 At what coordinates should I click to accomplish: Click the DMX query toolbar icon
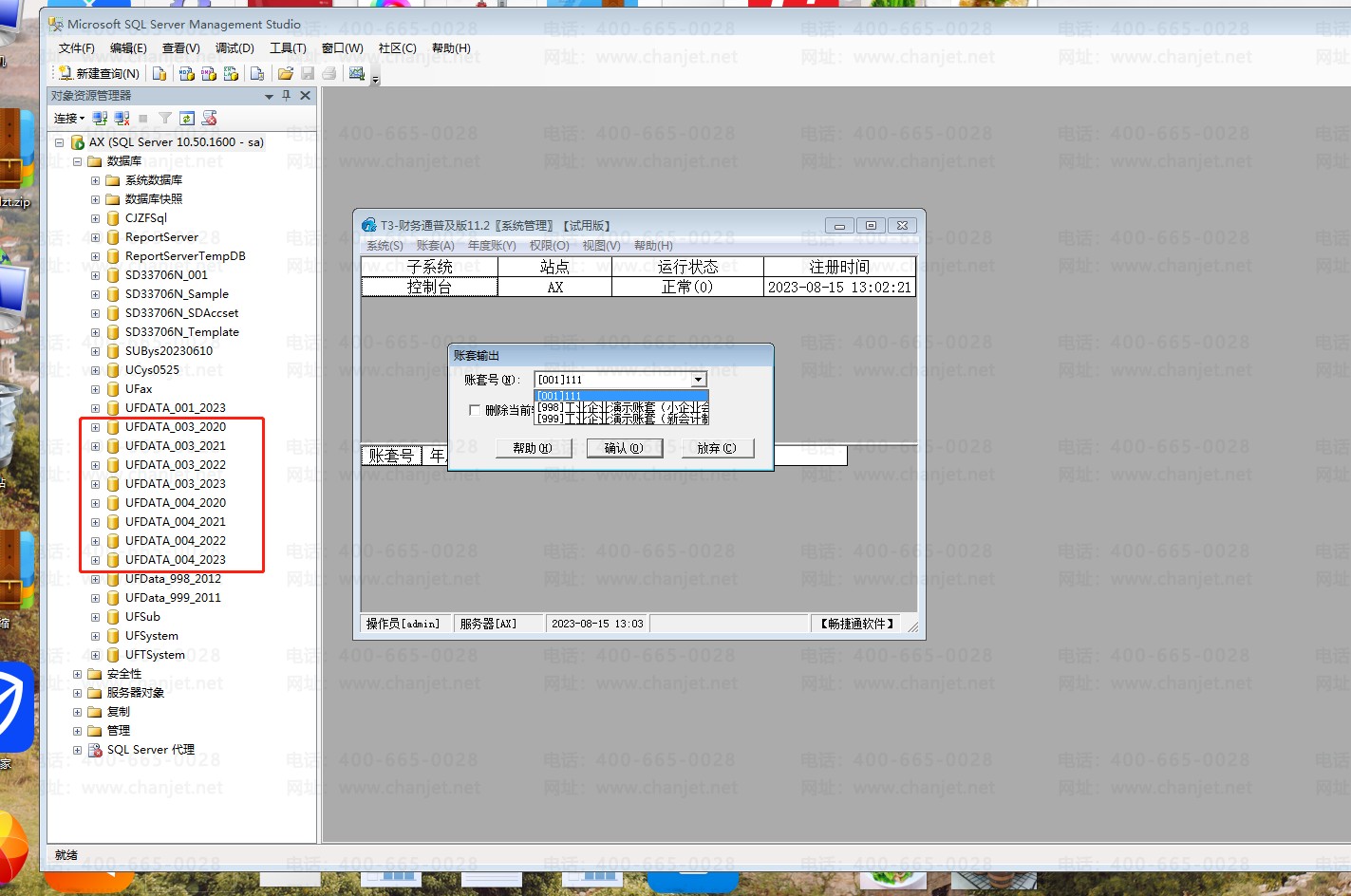click(209, 73)
